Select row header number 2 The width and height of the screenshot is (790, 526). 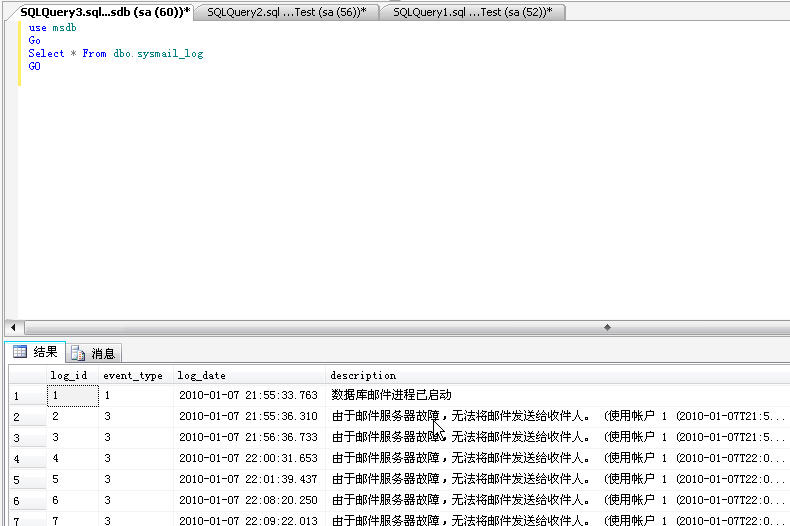click(x=28, y=417)
